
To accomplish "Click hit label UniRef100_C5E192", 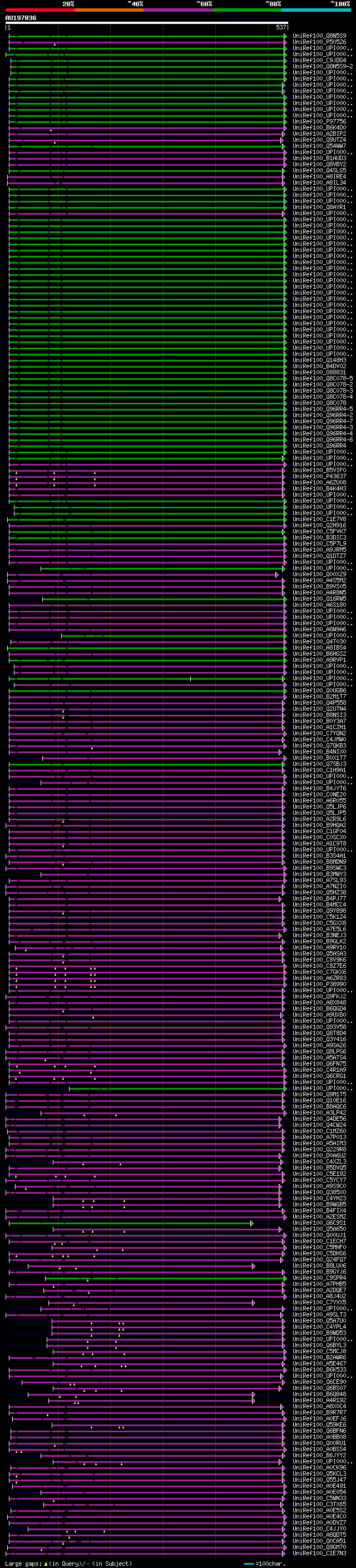I will pyautogui.click(x=319, y=1174).
